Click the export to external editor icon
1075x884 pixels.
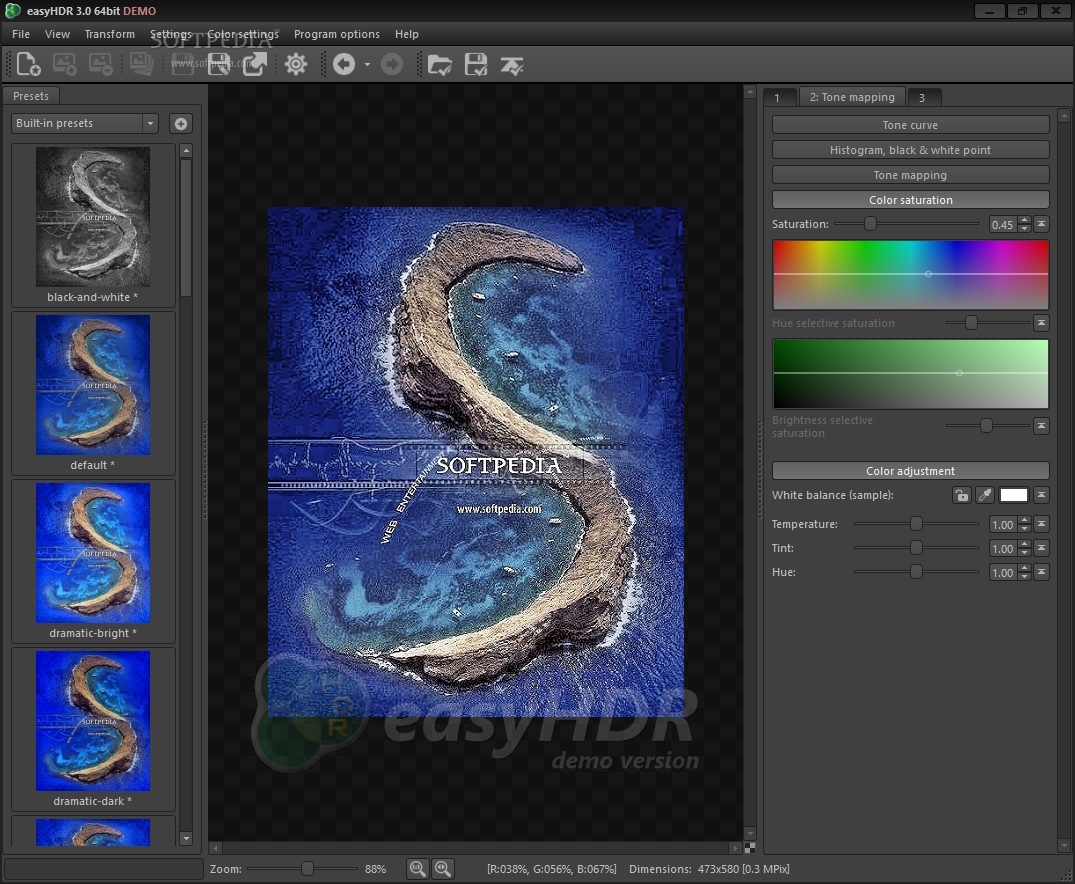click(255, 64)
